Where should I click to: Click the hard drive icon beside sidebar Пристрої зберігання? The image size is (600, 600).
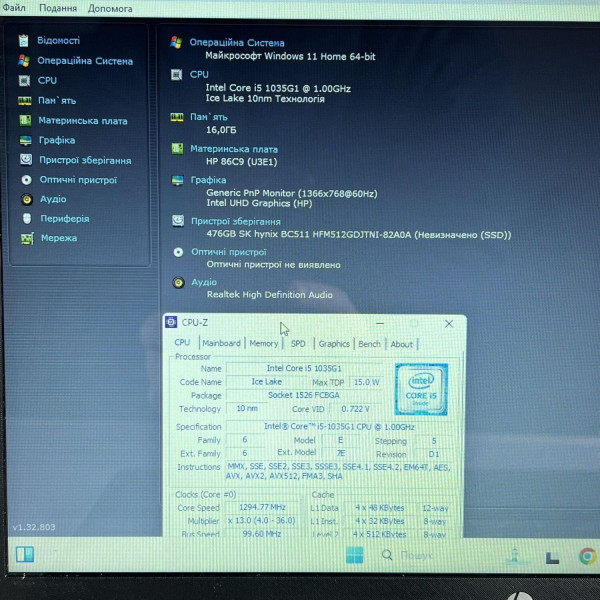click(x=26, y=160)
